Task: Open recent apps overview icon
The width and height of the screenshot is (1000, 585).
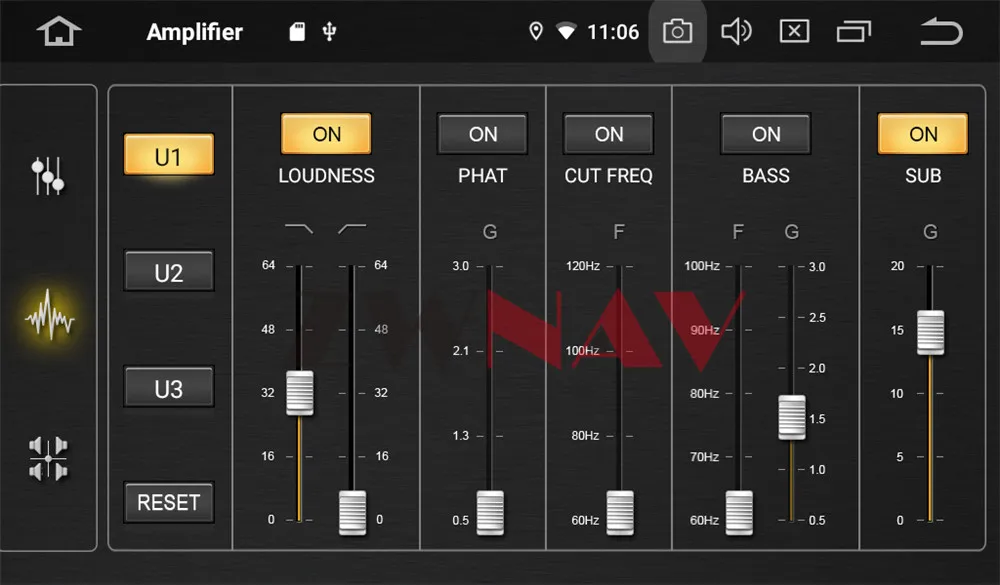Action: tap(853, 31)
